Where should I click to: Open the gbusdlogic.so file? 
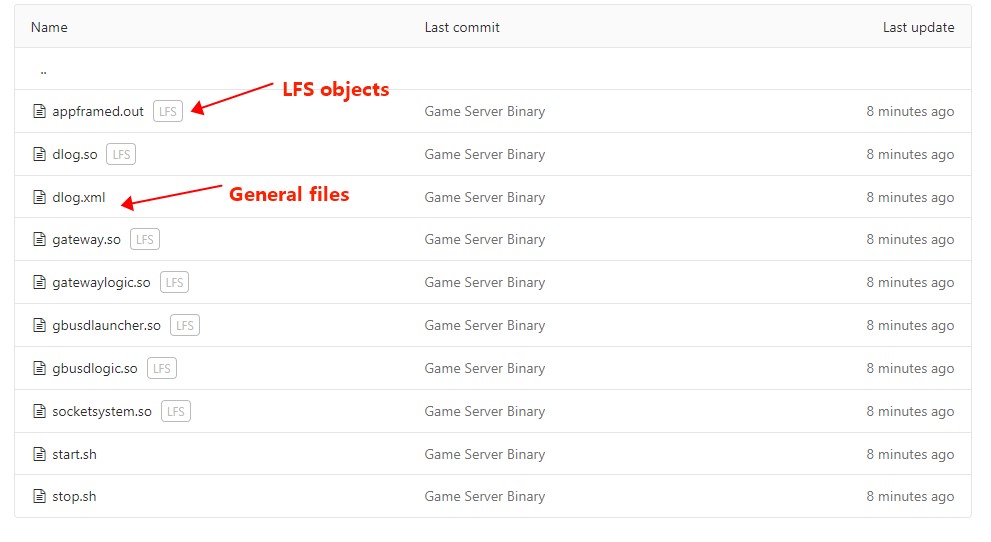point(95,369)
